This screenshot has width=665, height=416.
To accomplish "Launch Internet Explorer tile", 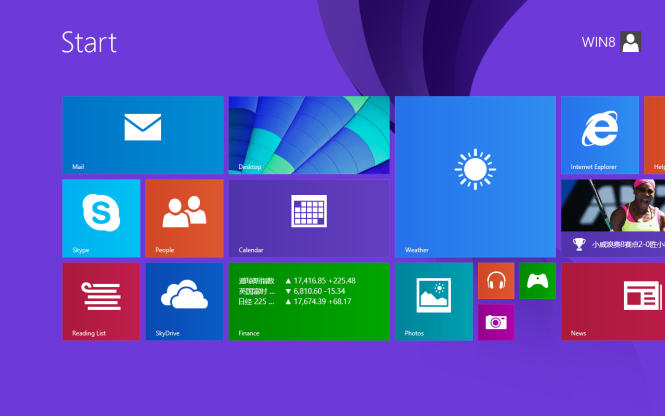I will [600, 135].
